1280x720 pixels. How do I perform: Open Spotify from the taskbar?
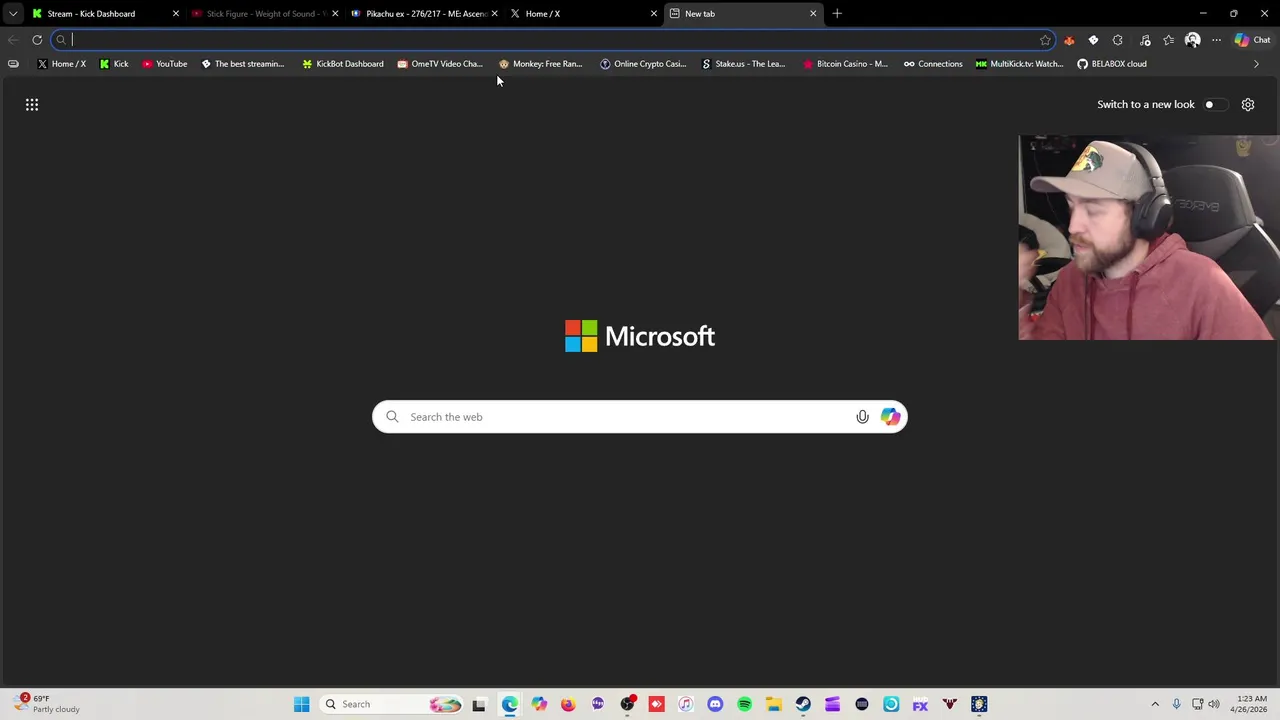tap(744, 704)
